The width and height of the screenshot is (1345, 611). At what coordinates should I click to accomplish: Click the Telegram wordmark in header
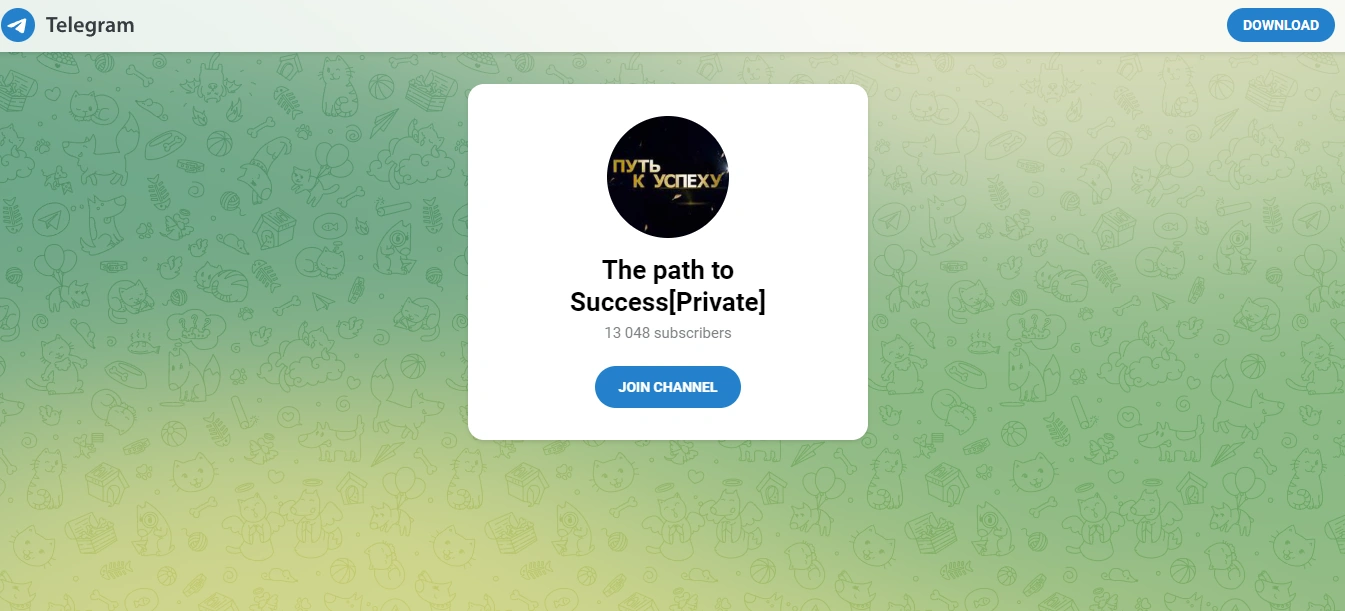(90, 25)
